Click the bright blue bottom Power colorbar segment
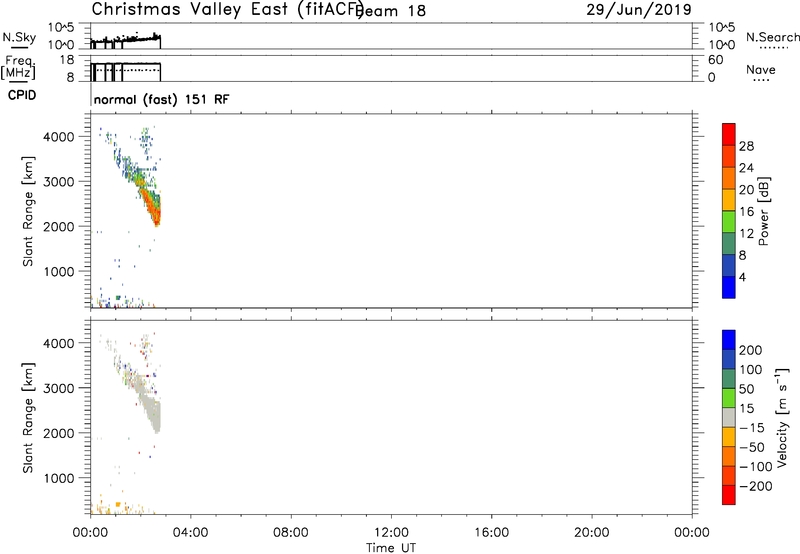The height and width of the screenshot is (554, 800). tap(729, 287)
